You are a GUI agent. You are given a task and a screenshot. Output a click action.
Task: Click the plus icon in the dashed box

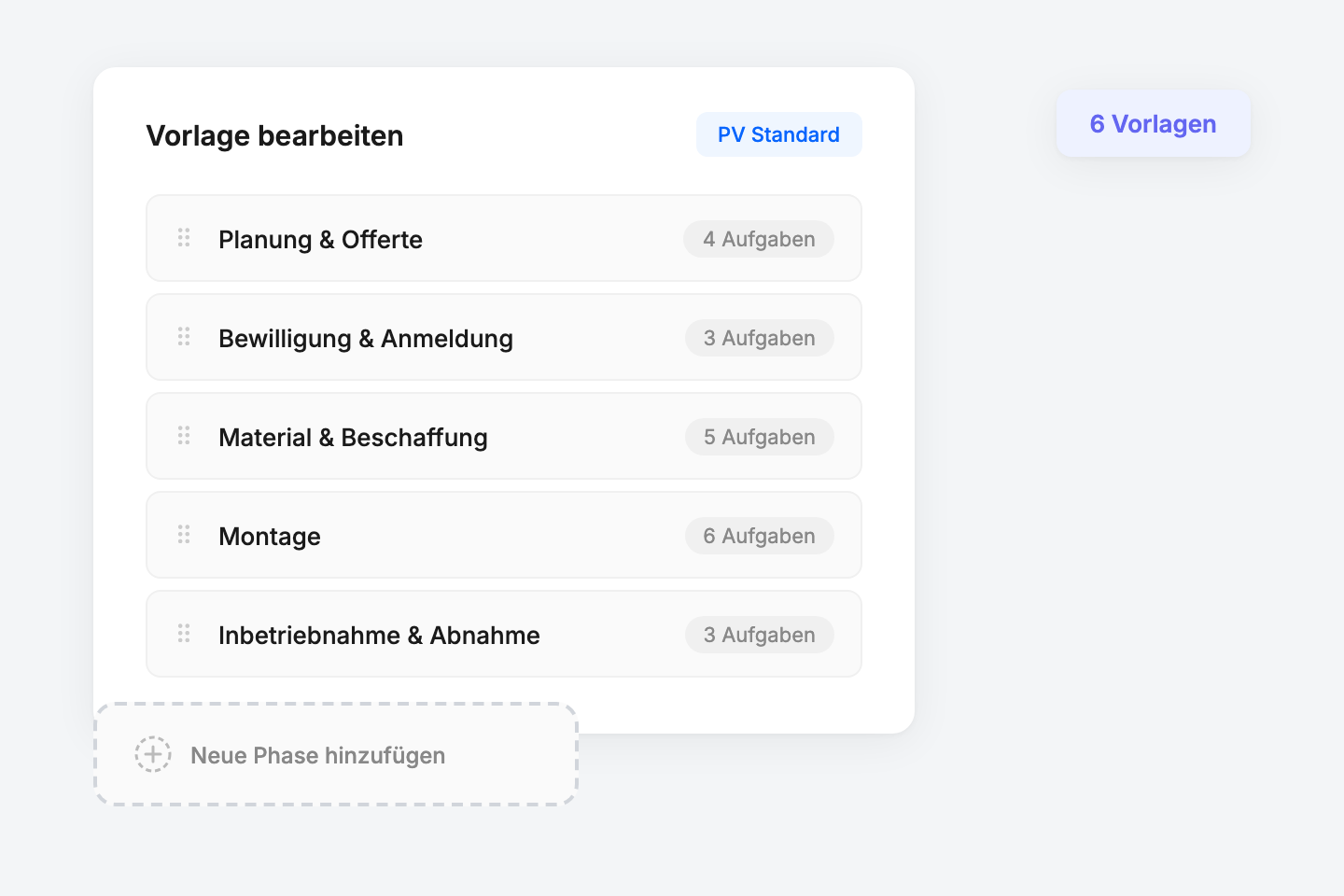pos(153,754)
